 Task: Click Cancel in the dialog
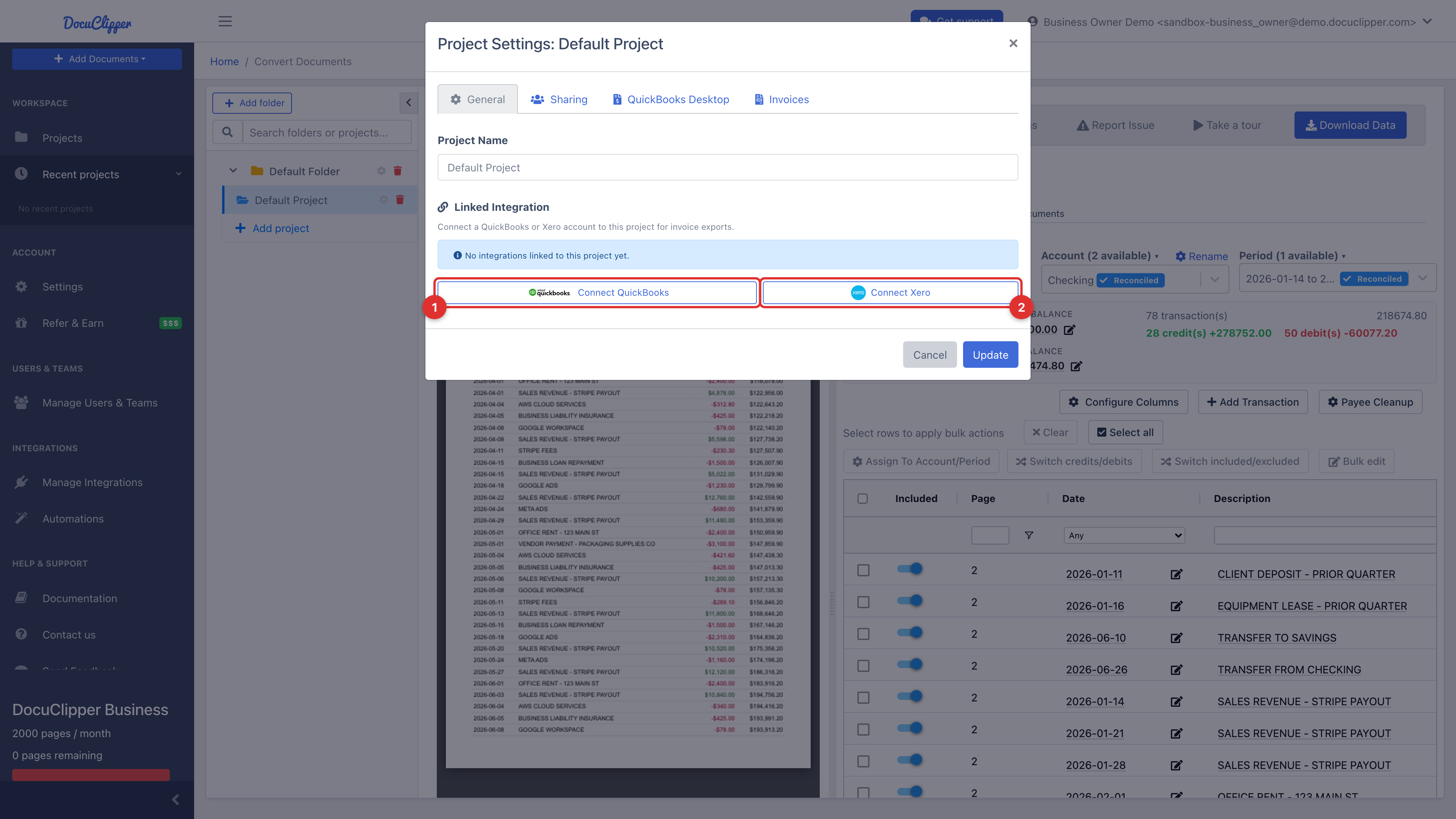point(930,355)
